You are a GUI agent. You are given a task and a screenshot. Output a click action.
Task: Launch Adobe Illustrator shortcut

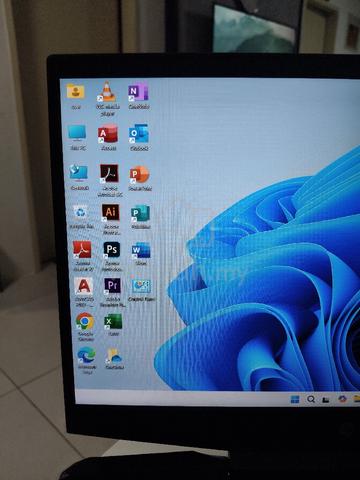[x=110, y=212]
